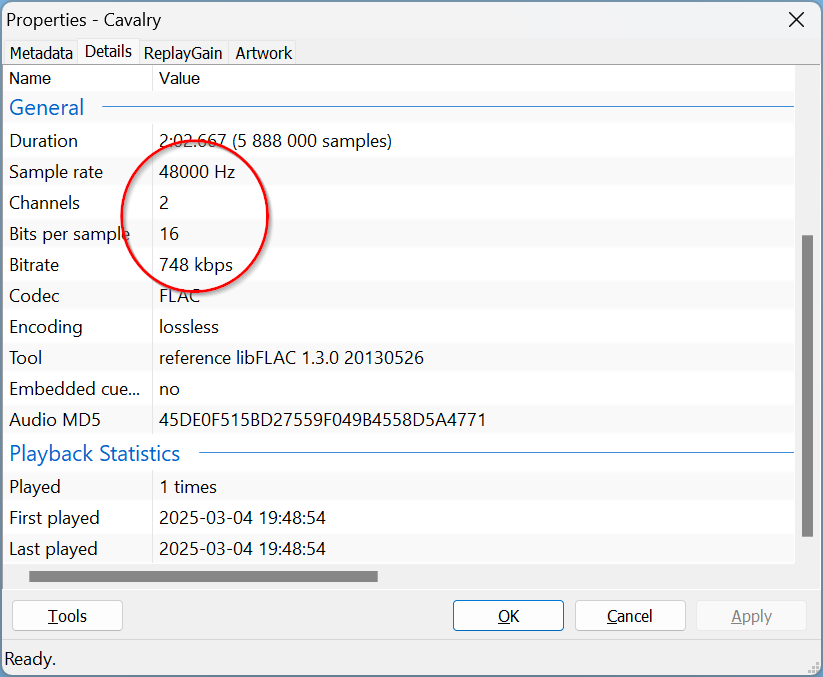Click the Last played date value
The width and height of the screenshot is (823, 677).
[242, 548]
